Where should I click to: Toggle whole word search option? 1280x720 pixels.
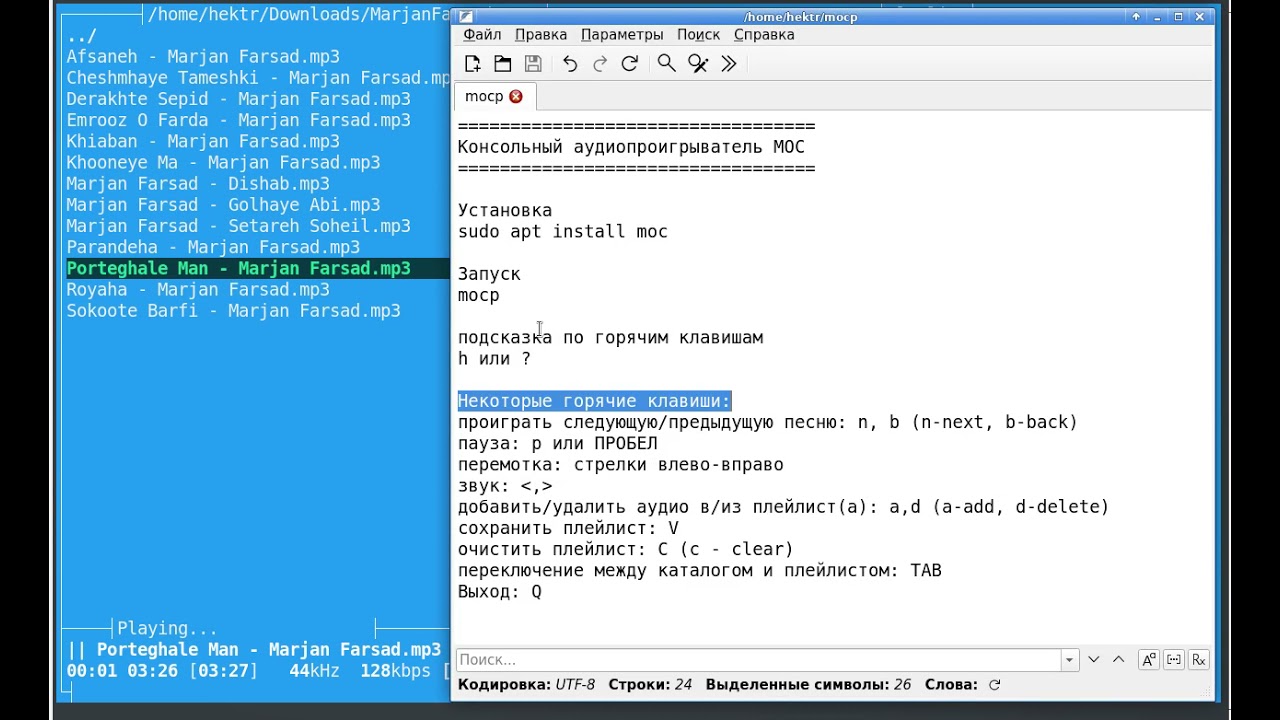pyautogui.click(x=1174, y=660)
